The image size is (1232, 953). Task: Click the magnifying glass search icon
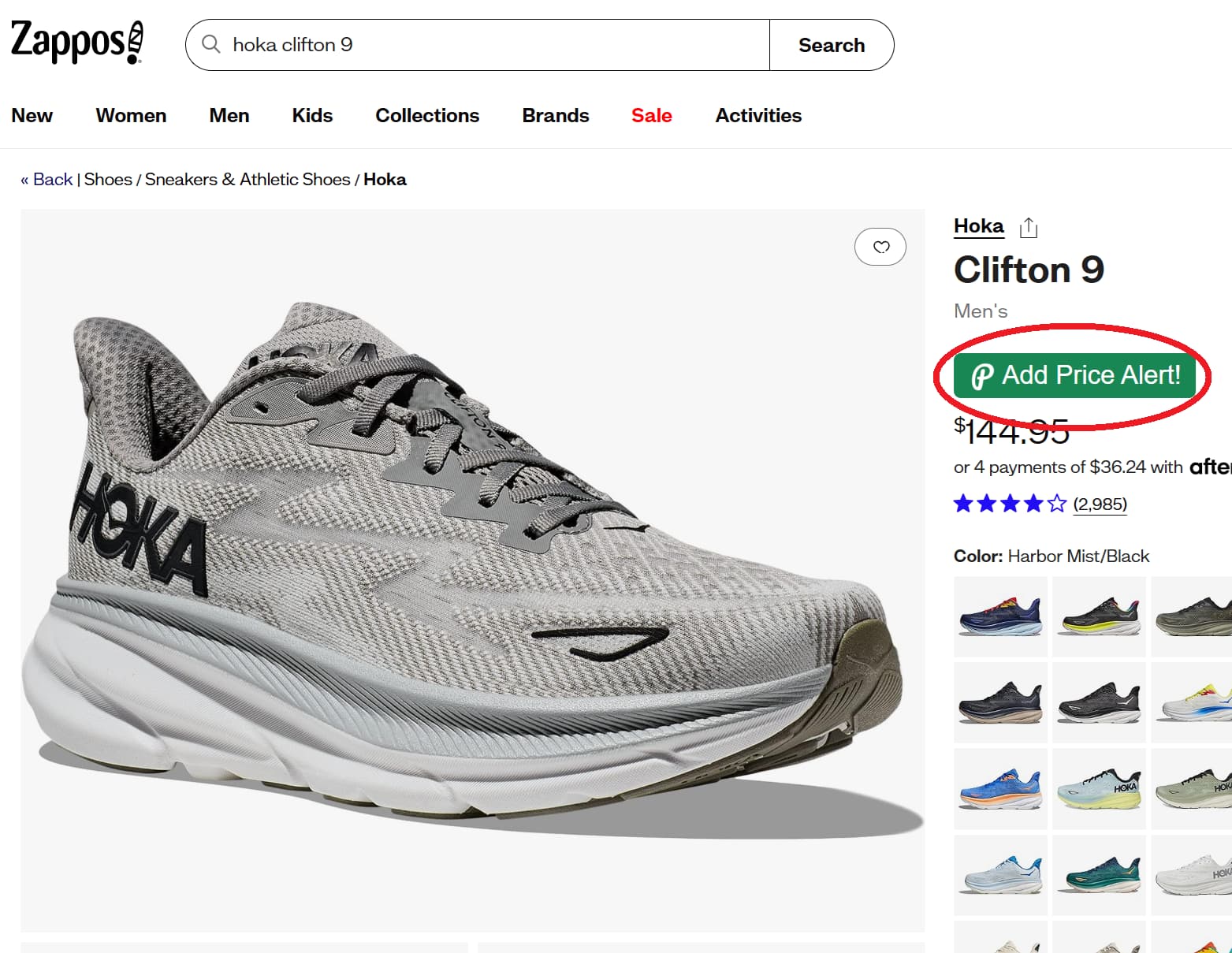coord(210,45)
